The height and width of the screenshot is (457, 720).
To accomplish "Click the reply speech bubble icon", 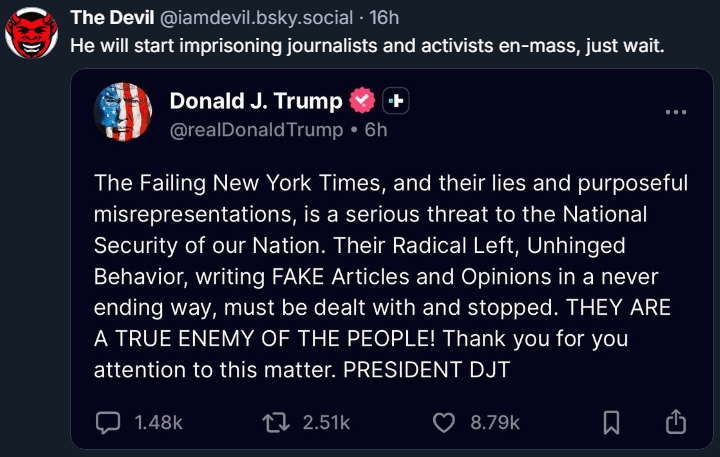I will click(x=107, y=423).
